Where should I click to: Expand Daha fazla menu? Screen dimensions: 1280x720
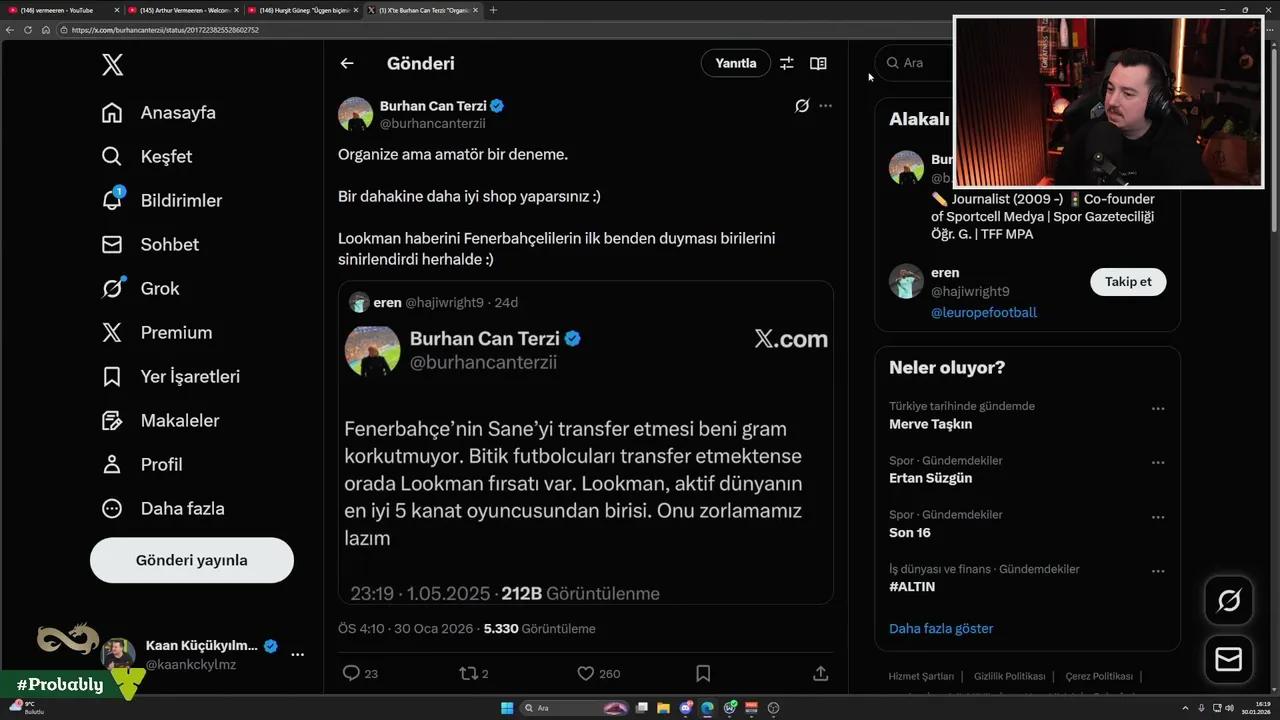pos(163,509)
